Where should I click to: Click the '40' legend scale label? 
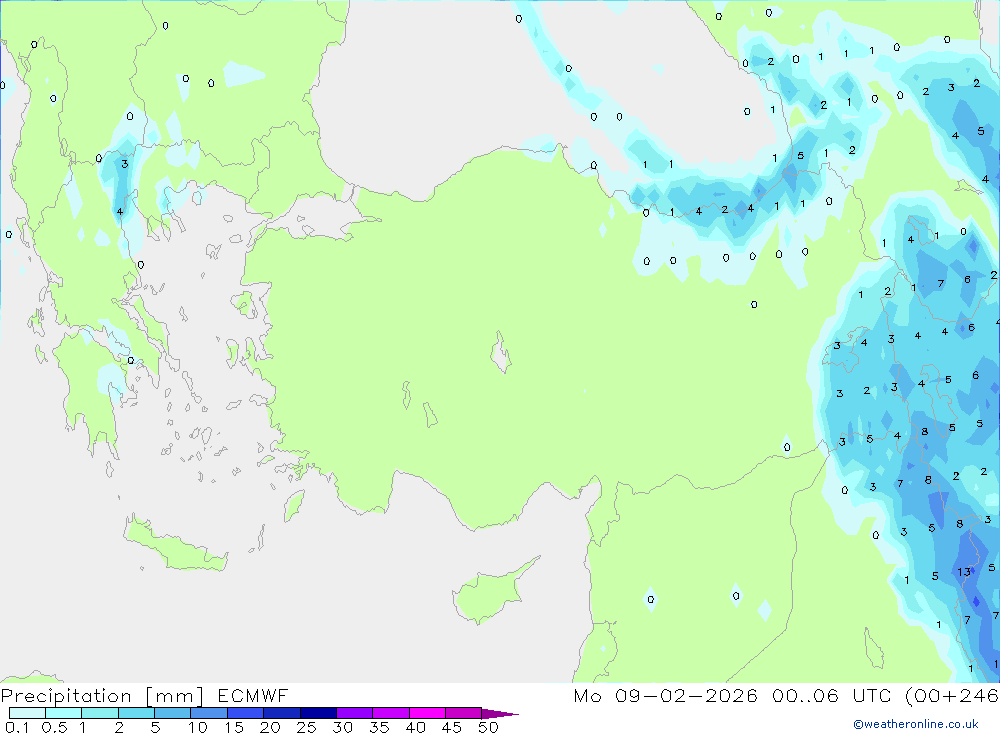click(x=416, y=727)
